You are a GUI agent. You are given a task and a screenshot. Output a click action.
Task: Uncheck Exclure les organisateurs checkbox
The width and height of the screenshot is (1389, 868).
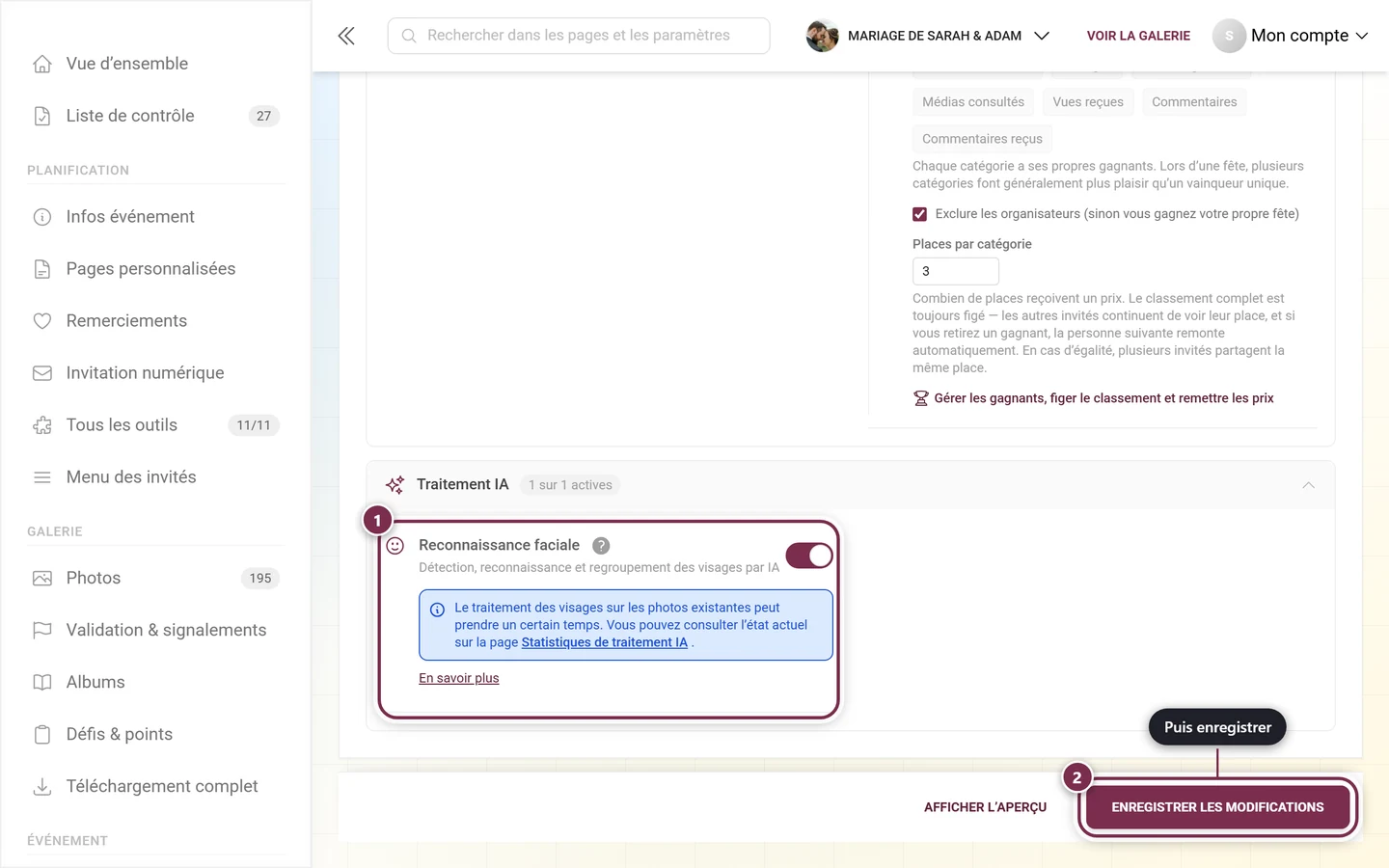[x=920, y=214]
